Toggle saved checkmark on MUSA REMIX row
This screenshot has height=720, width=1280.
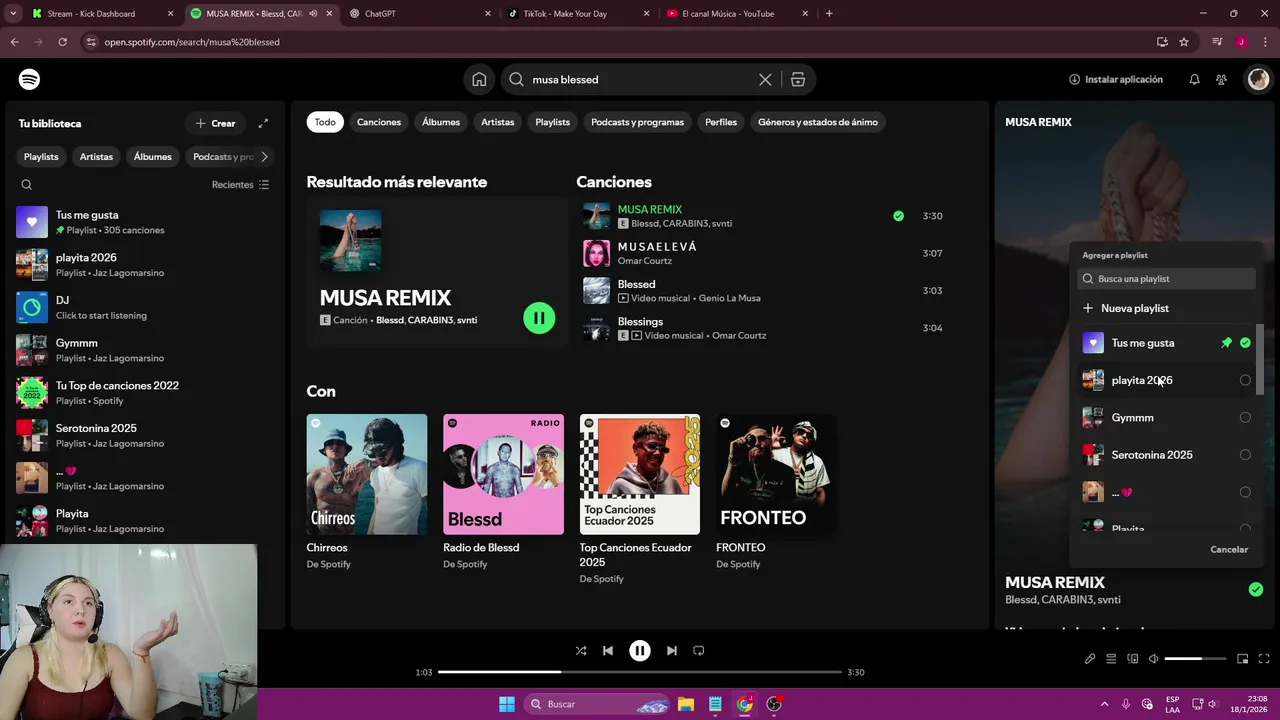(x=898, y=216)
